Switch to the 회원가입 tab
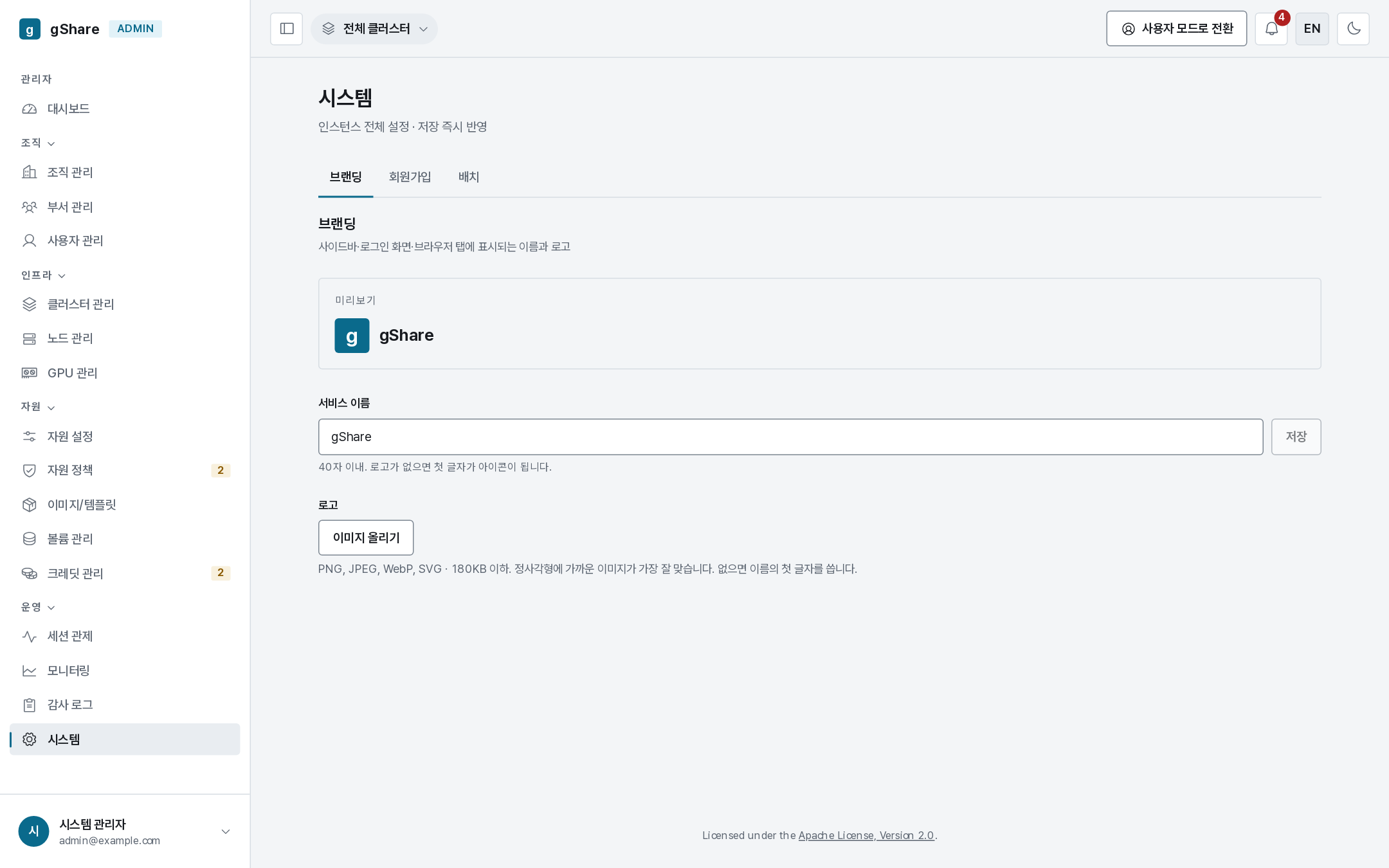 [x=410, y=177]
